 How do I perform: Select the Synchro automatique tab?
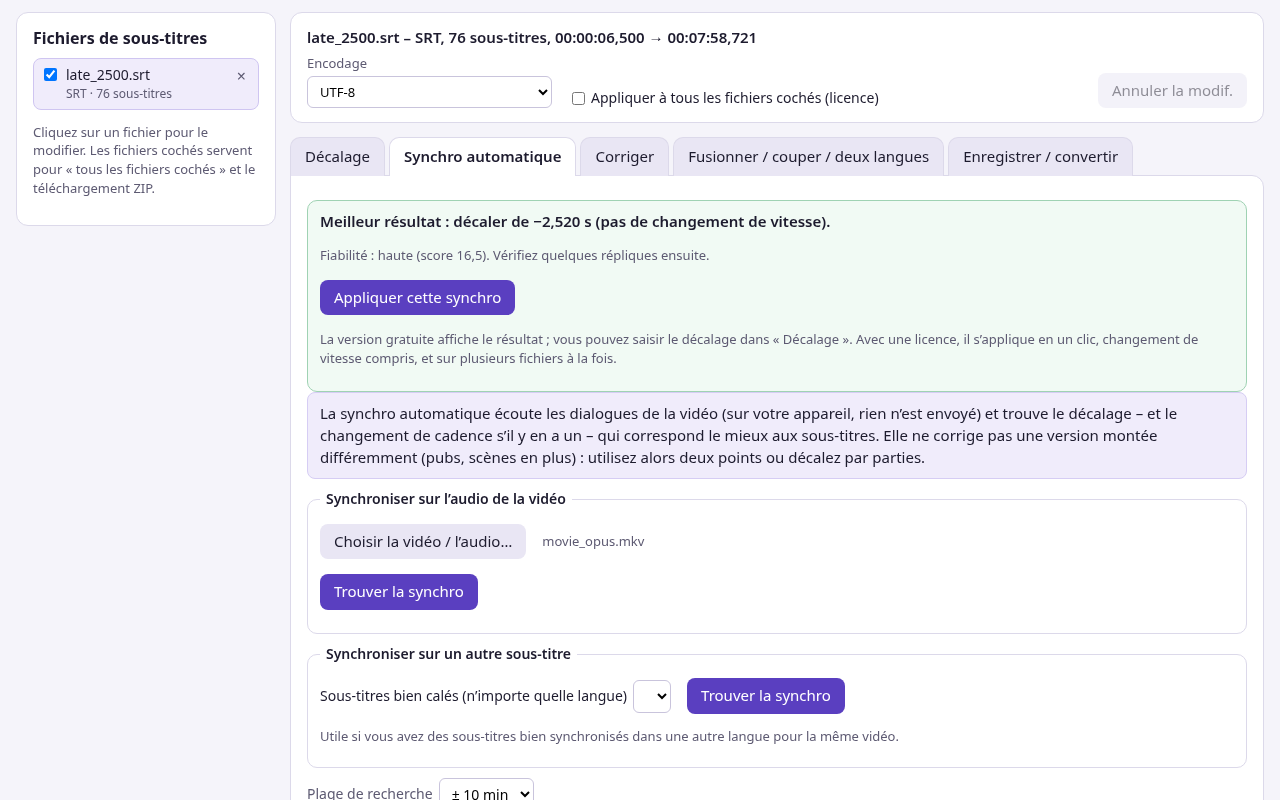tap(482, 157)
